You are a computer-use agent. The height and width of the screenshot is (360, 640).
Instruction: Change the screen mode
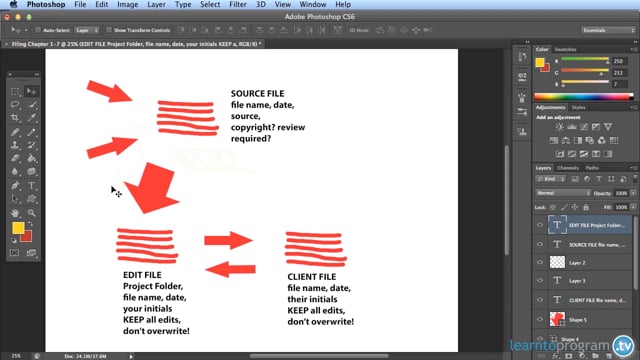[x=31, y=253]
